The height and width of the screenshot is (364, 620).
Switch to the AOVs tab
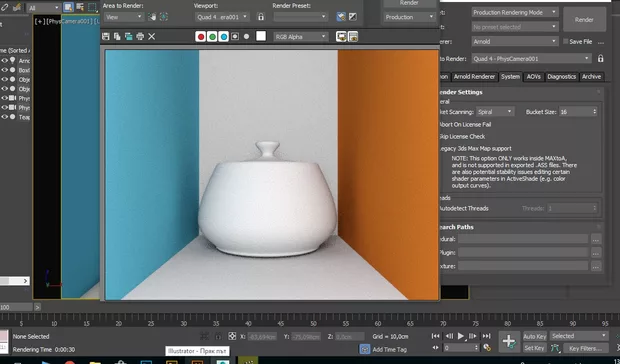533,77
